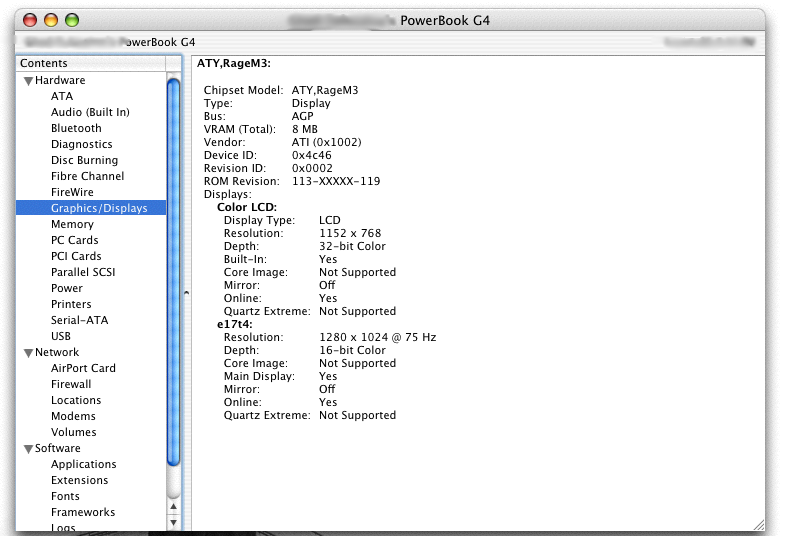Click the 1152 x 768 resolution value
The height and width of the screenshot is (536, 785).
(350, 233)
